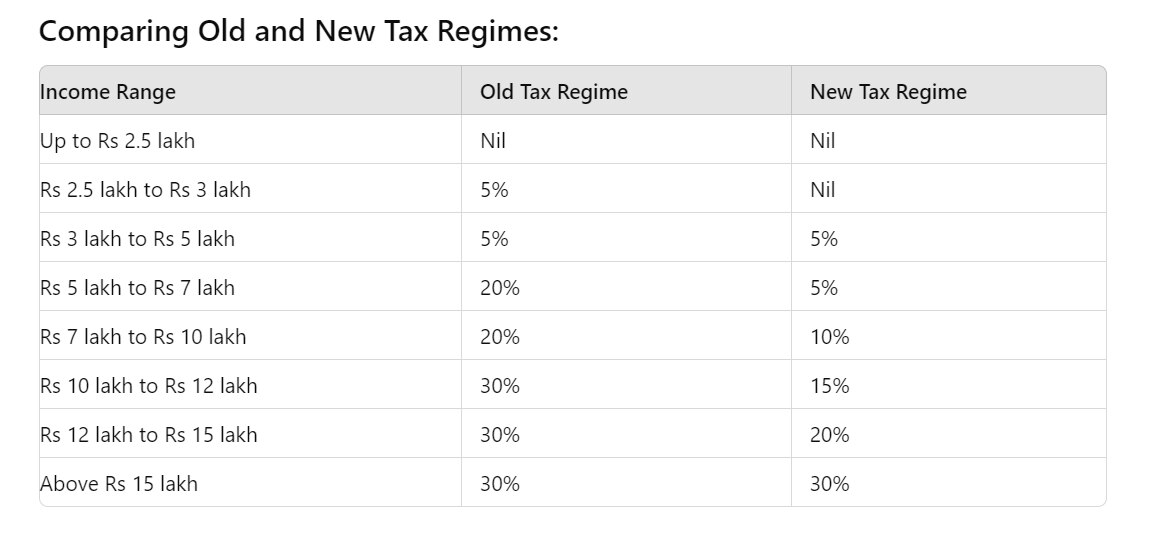
Task: Select Old Regime Nil for up to Rs 2.5 lakh
Action: coord(493,141)
